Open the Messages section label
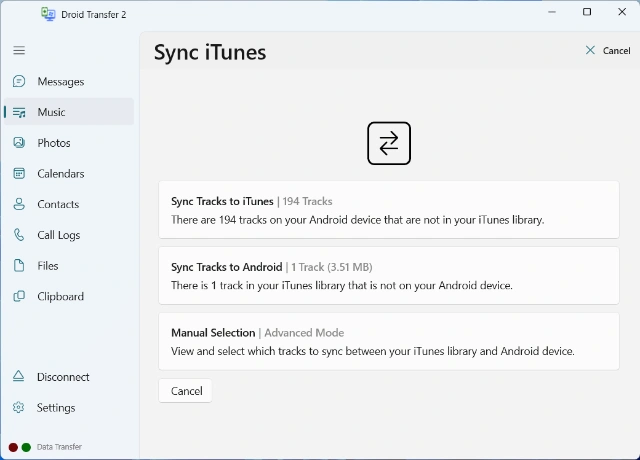The height and width of the screenshot is (460, 640). pos(60,82)
